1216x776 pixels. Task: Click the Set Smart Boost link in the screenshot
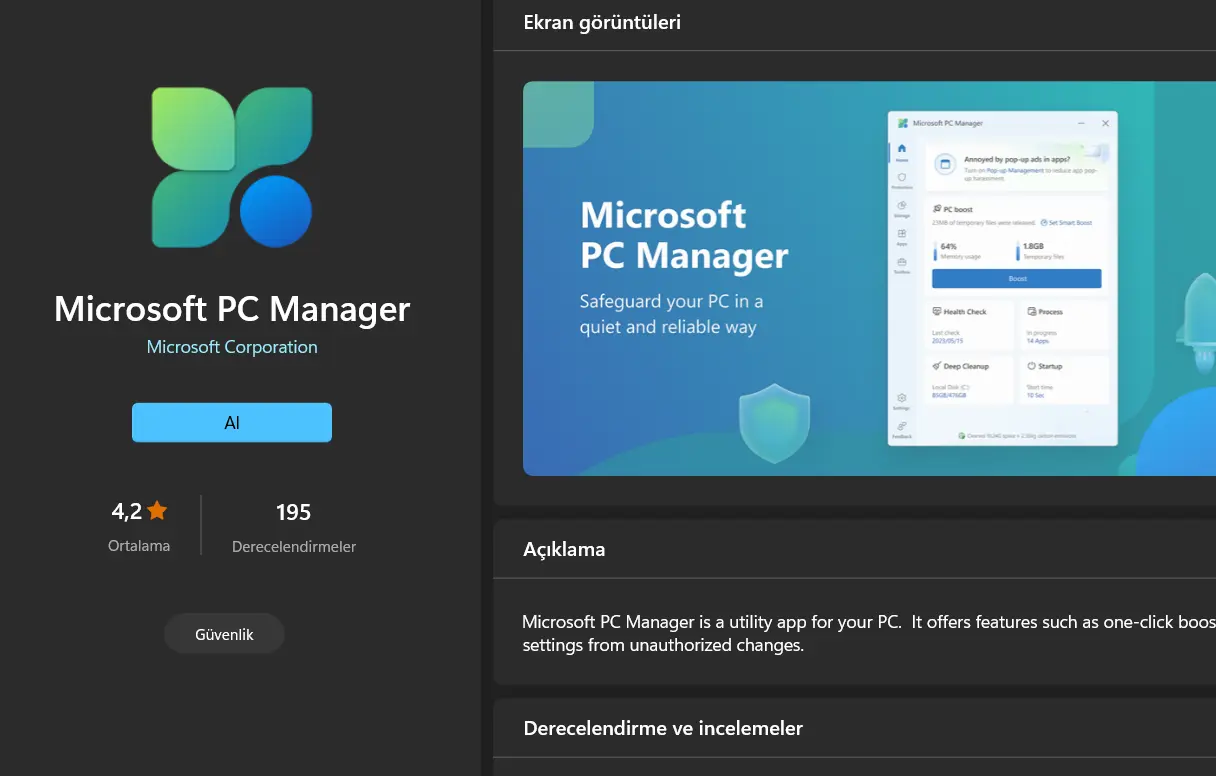tap(1066, 223)
